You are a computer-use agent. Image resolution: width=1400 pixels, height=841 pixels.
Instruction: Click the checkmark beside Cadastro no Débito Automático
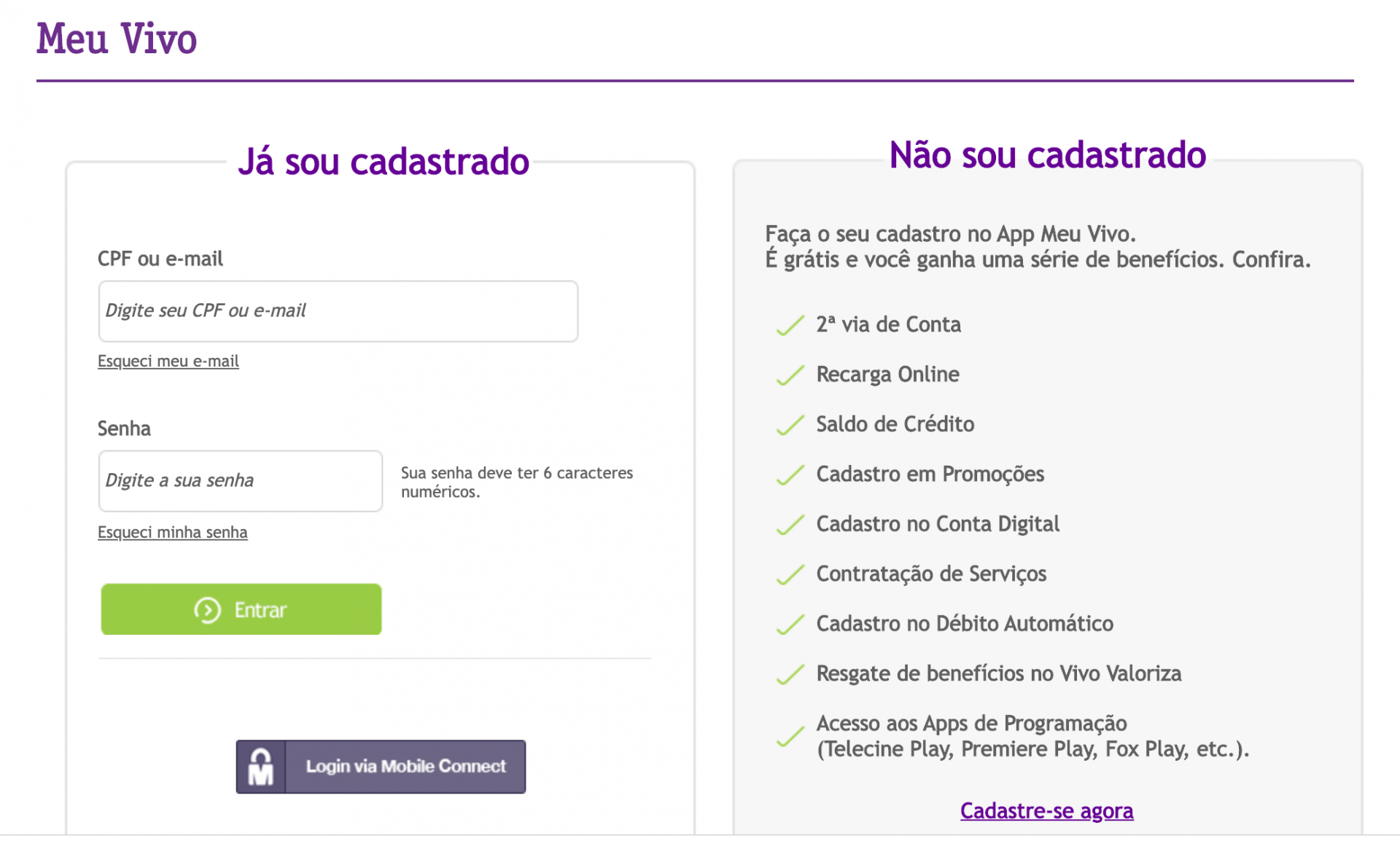pyautogui.click(x=790, y=625)
